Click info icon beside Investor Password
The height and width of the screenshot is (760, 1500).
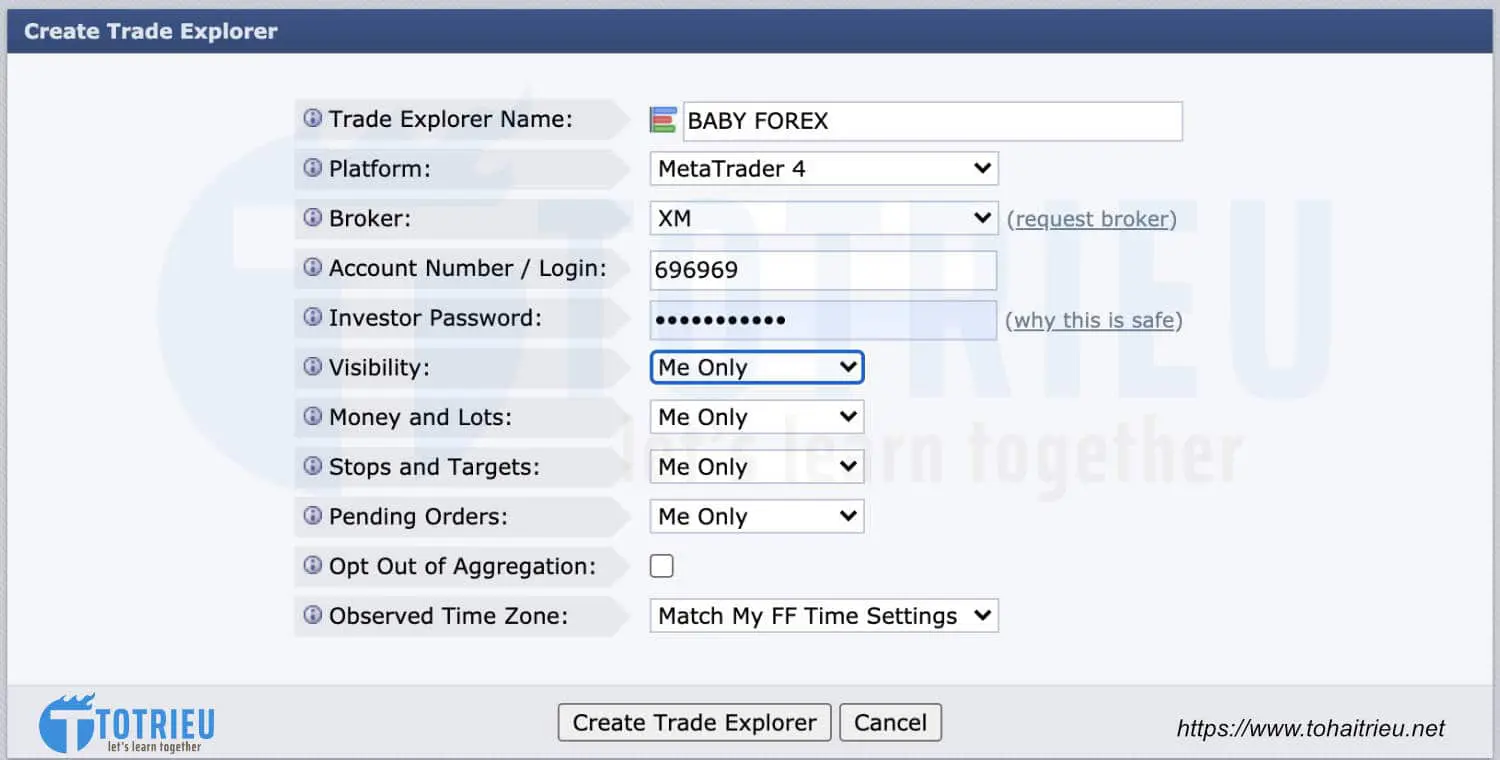tap(313, 318)
